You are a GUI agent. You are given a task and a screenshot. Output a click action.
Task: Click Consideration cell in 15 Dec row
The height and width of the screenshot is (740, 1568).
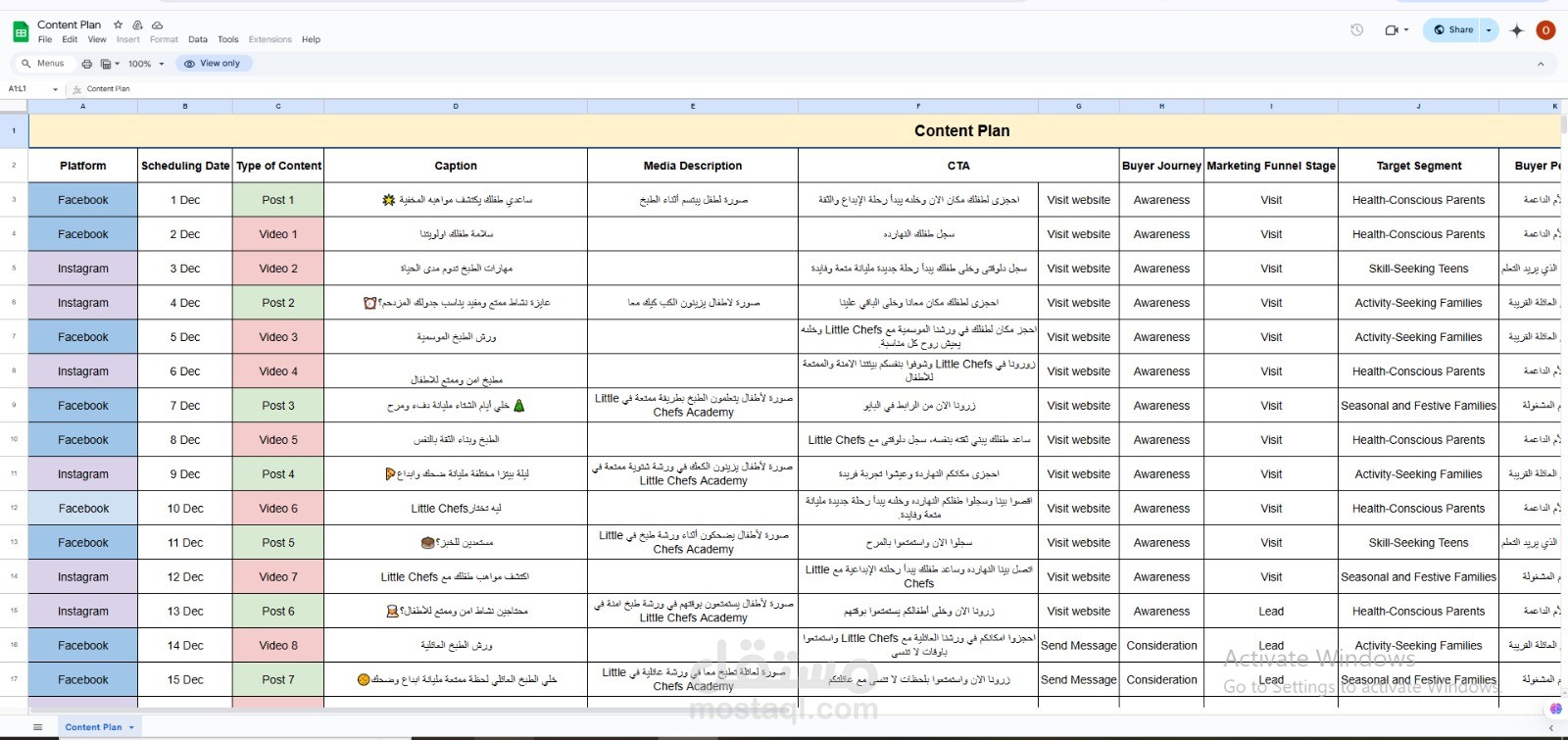pos(1161,680)
